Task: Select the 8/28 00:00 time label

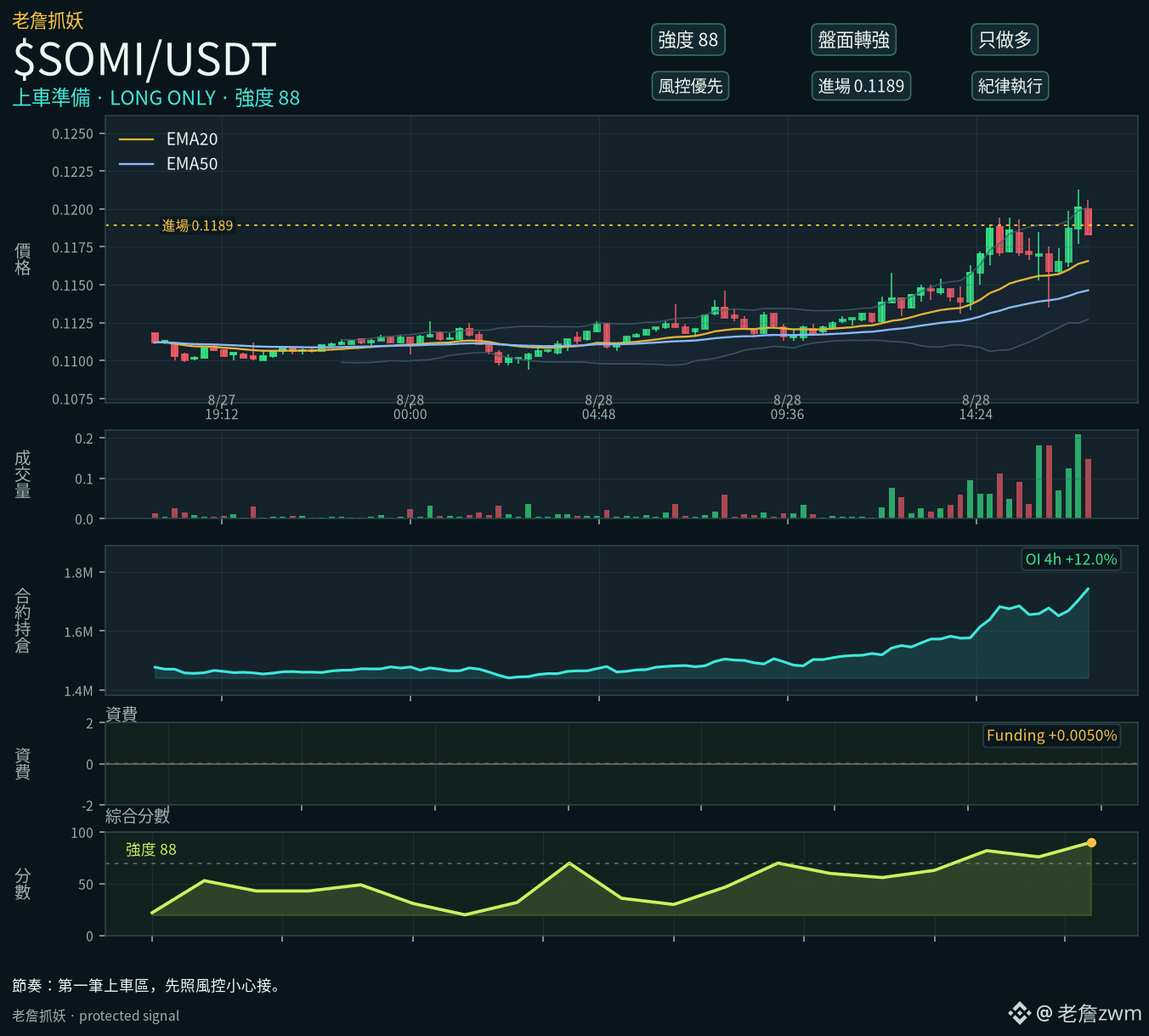Action: click(410, 407)
